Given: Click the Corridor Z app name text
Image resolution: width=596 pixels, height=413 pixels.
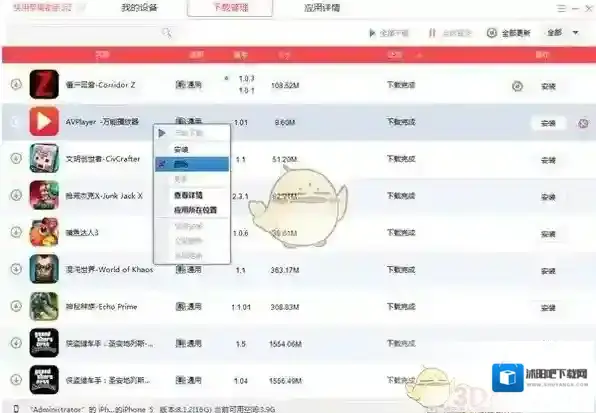Looking at the screenshot, I should coord(100,85).
